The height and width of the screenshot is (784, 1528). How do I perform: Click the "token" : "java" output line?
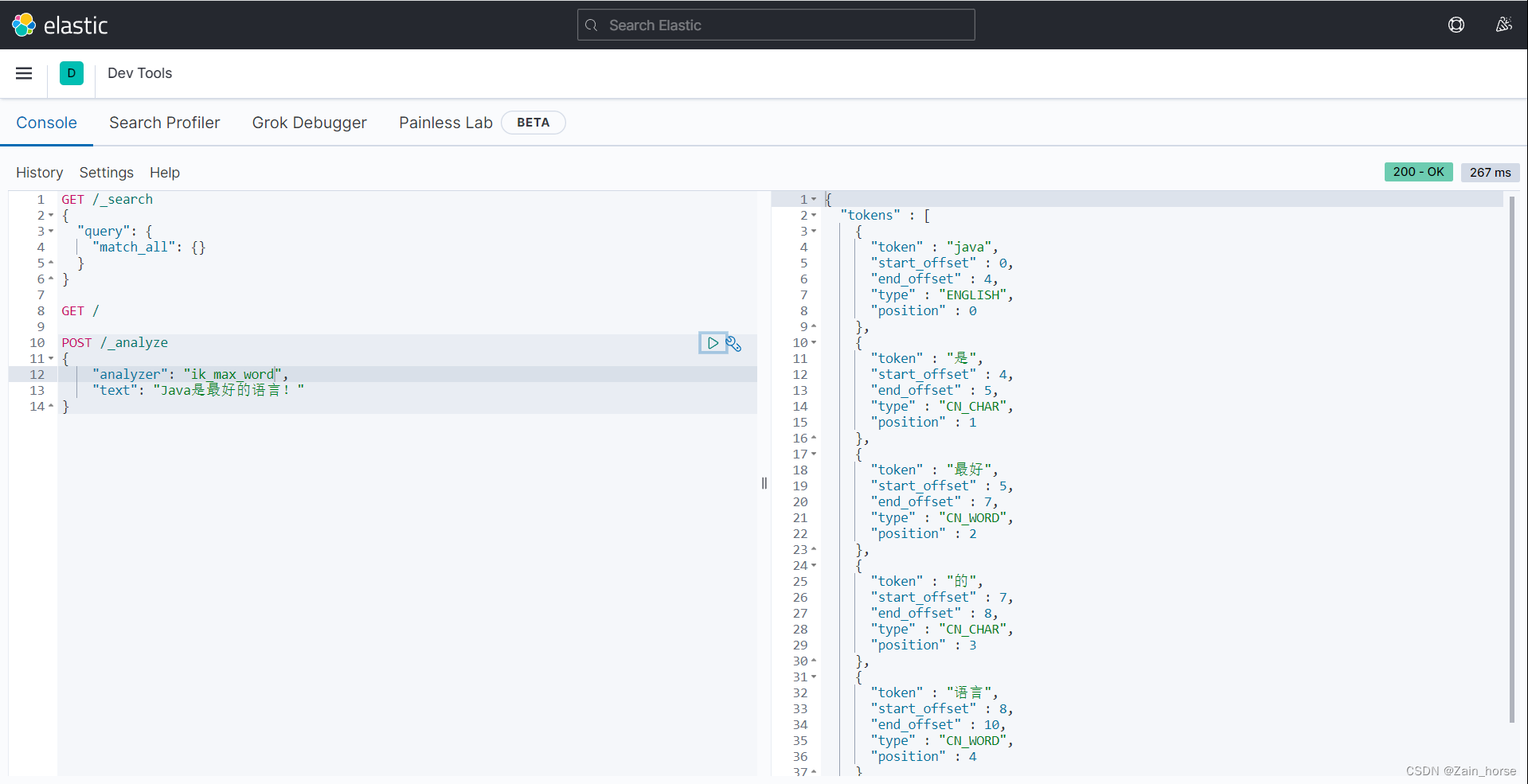pyautogui.click(x=934, y=248)
